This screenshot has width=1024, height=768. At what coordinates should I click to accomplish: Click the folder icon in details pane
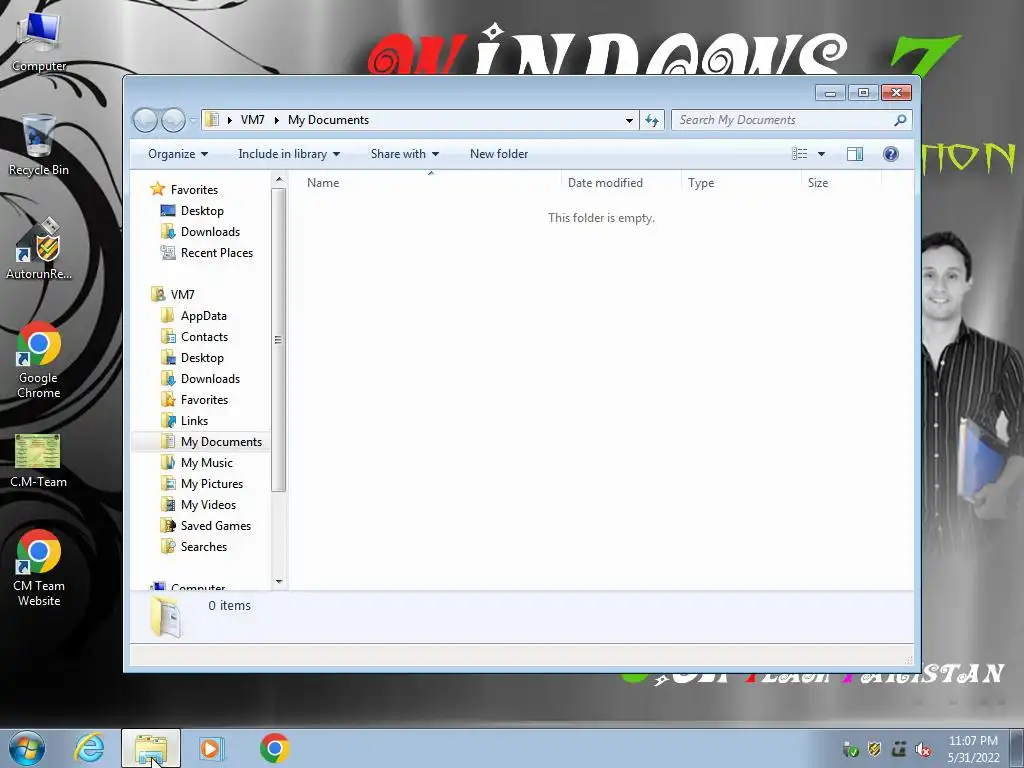(165, 616)
